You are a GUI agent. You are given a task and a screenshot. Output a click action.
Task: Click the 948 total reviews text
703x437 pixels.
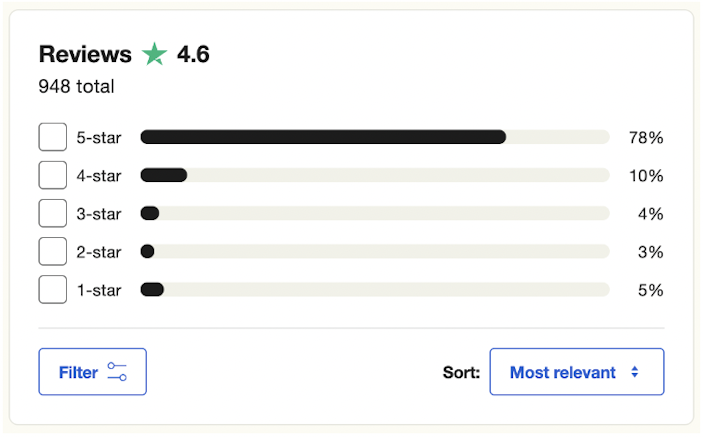point(76,87)
